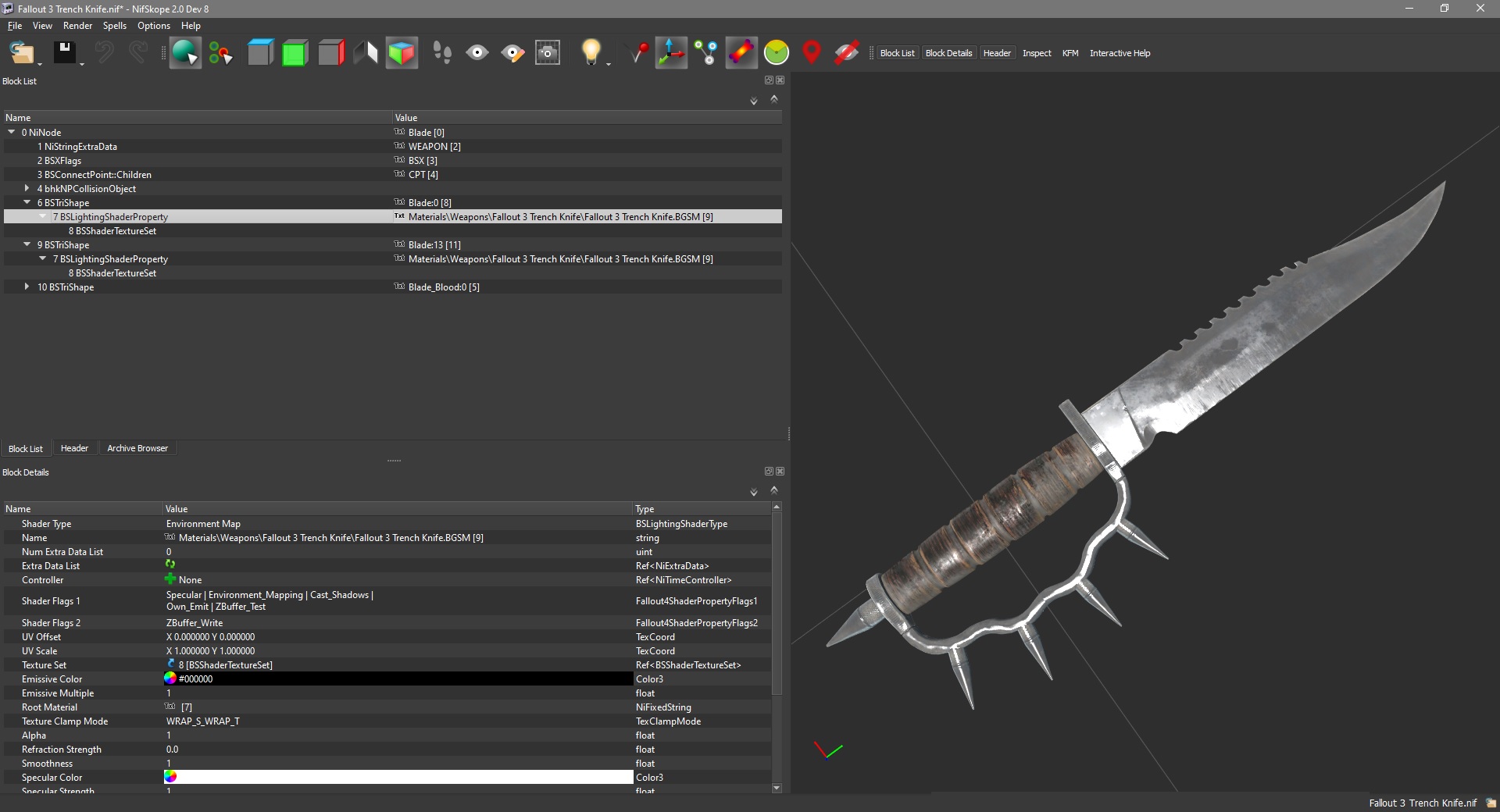Expand the 10 BSTriShape node
This screenshot has width=1500, height=812.
pos(27,287)
